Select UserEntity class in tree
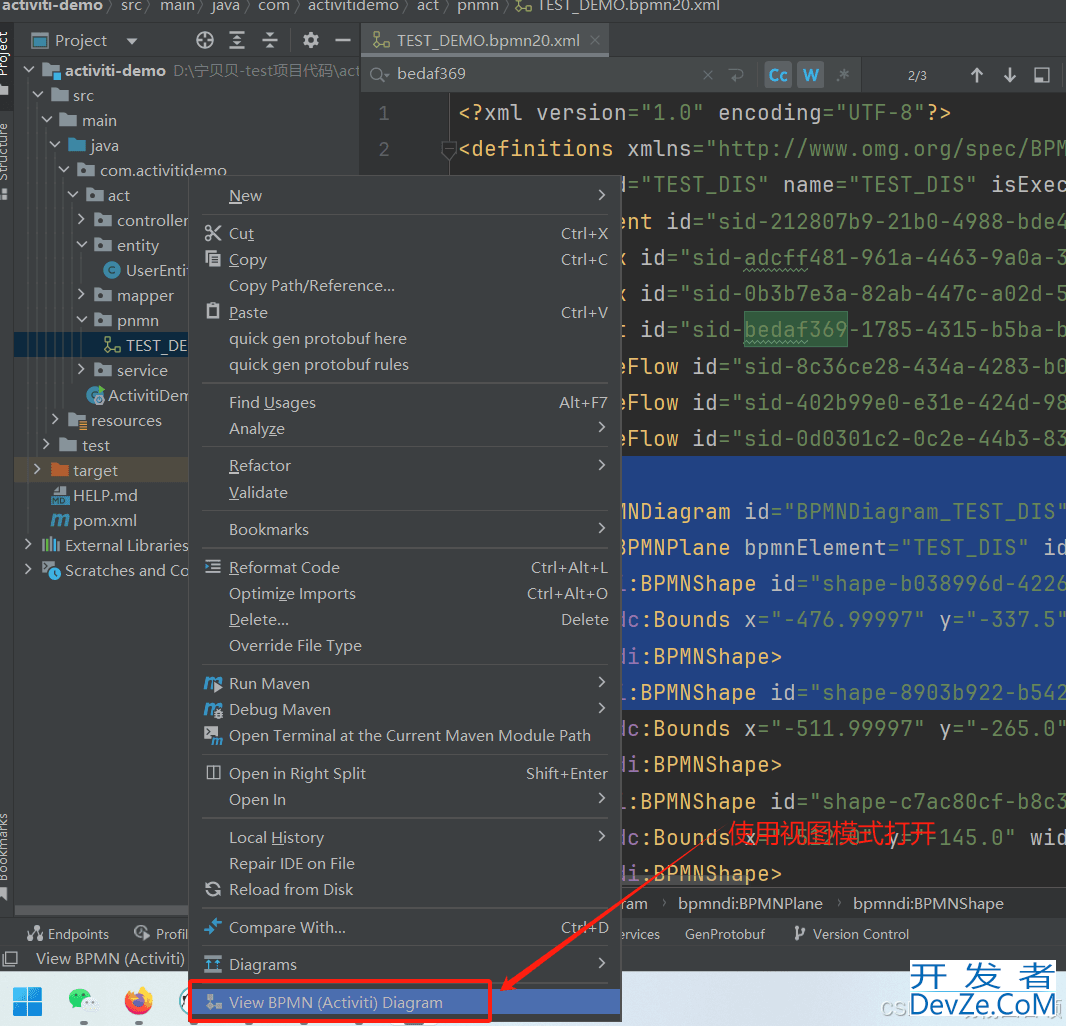The width and height of the screenshot is (1066, 1026). pos(146,271)
